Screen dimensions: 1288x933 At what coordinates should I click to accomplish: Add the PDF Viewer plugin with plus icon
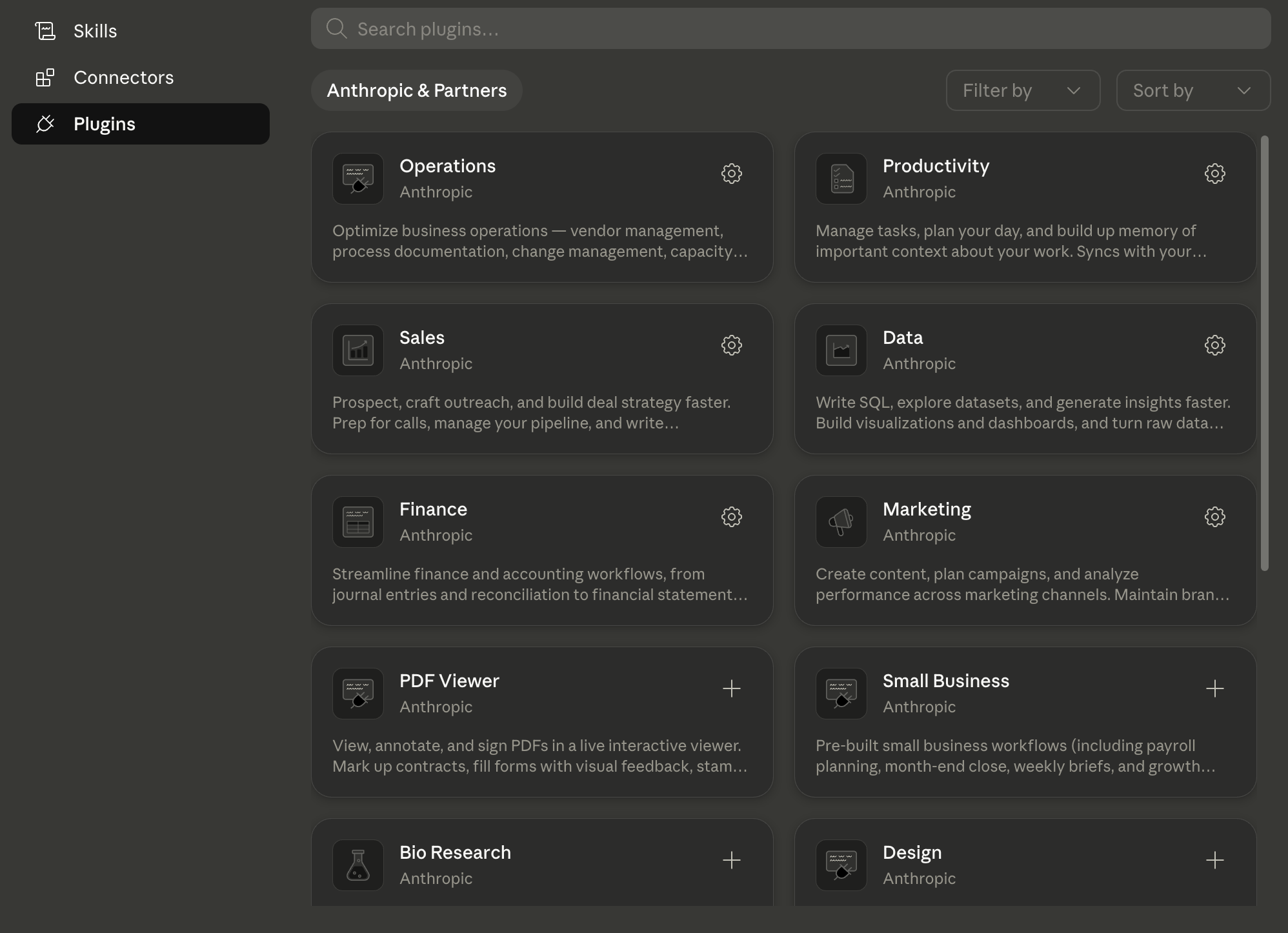[731, 688]
